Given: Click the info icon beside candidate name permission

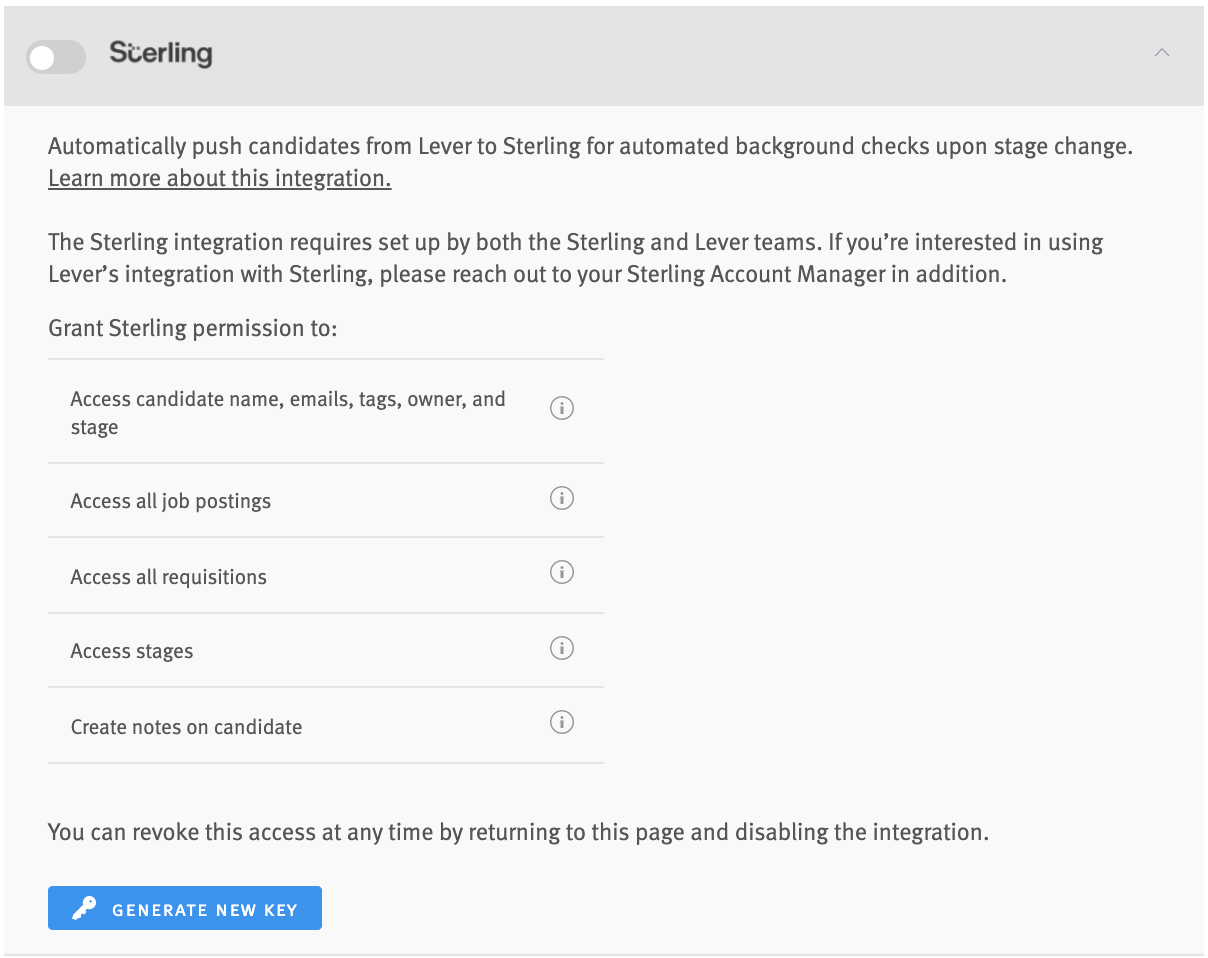Looking at the screenshot, I should click(561, 408).
